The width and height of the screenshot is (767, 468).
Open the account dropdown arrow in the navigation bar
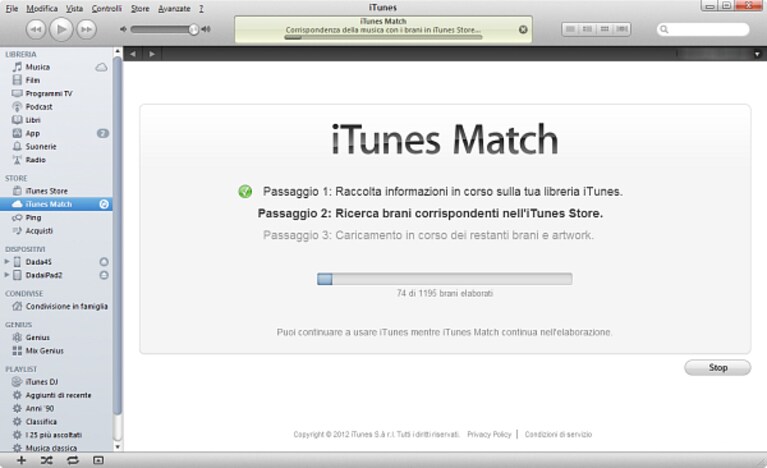[757, 54]
